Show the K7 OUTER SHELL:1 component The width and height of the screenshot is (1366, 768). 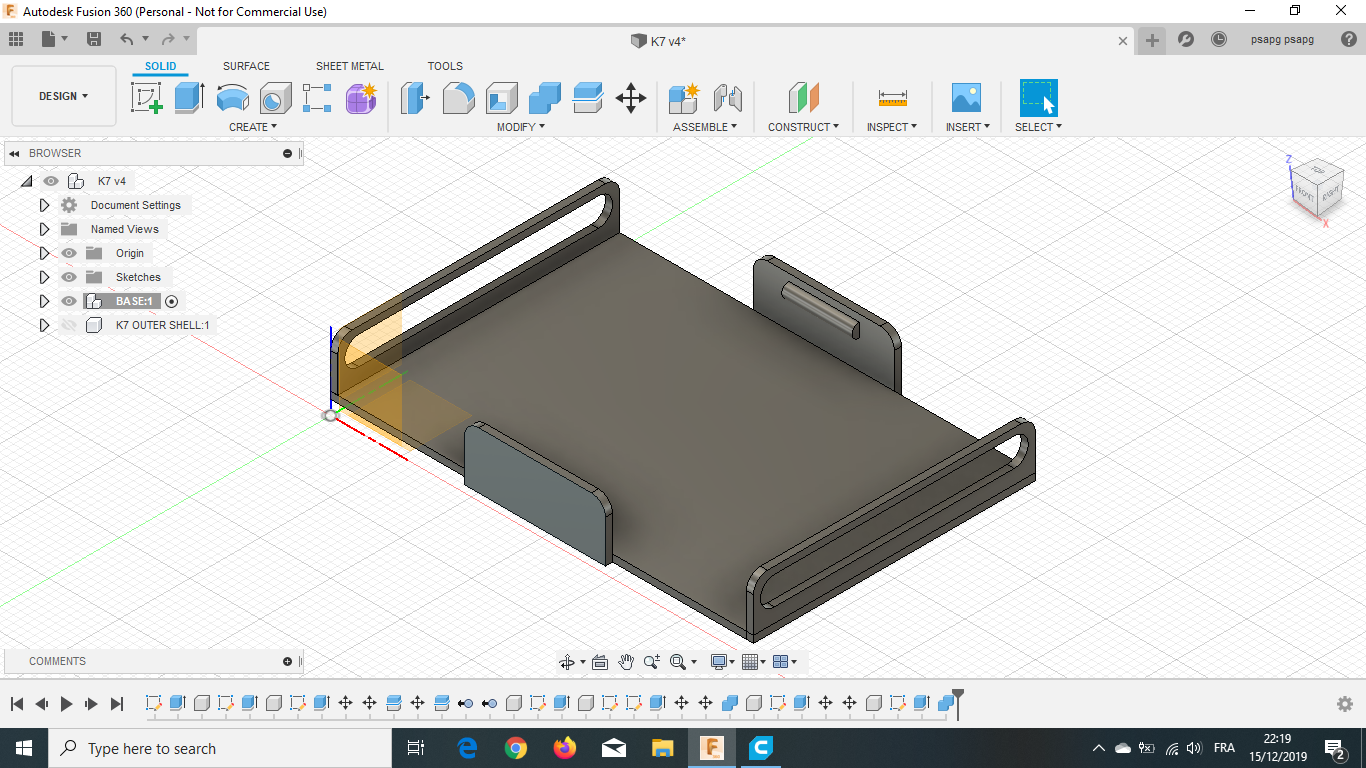69,325
